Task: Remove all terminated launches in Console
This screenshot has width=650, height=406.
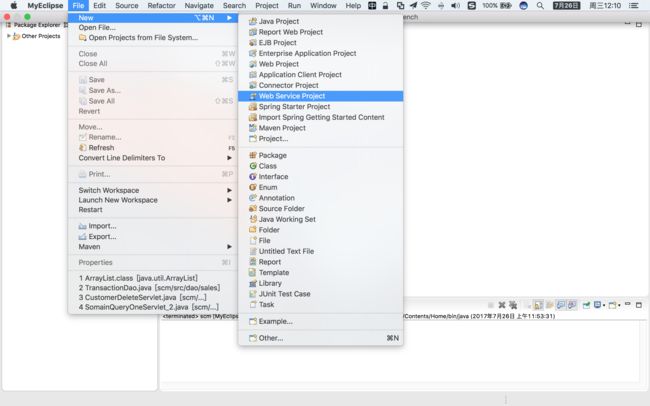Action: [513, 305]
